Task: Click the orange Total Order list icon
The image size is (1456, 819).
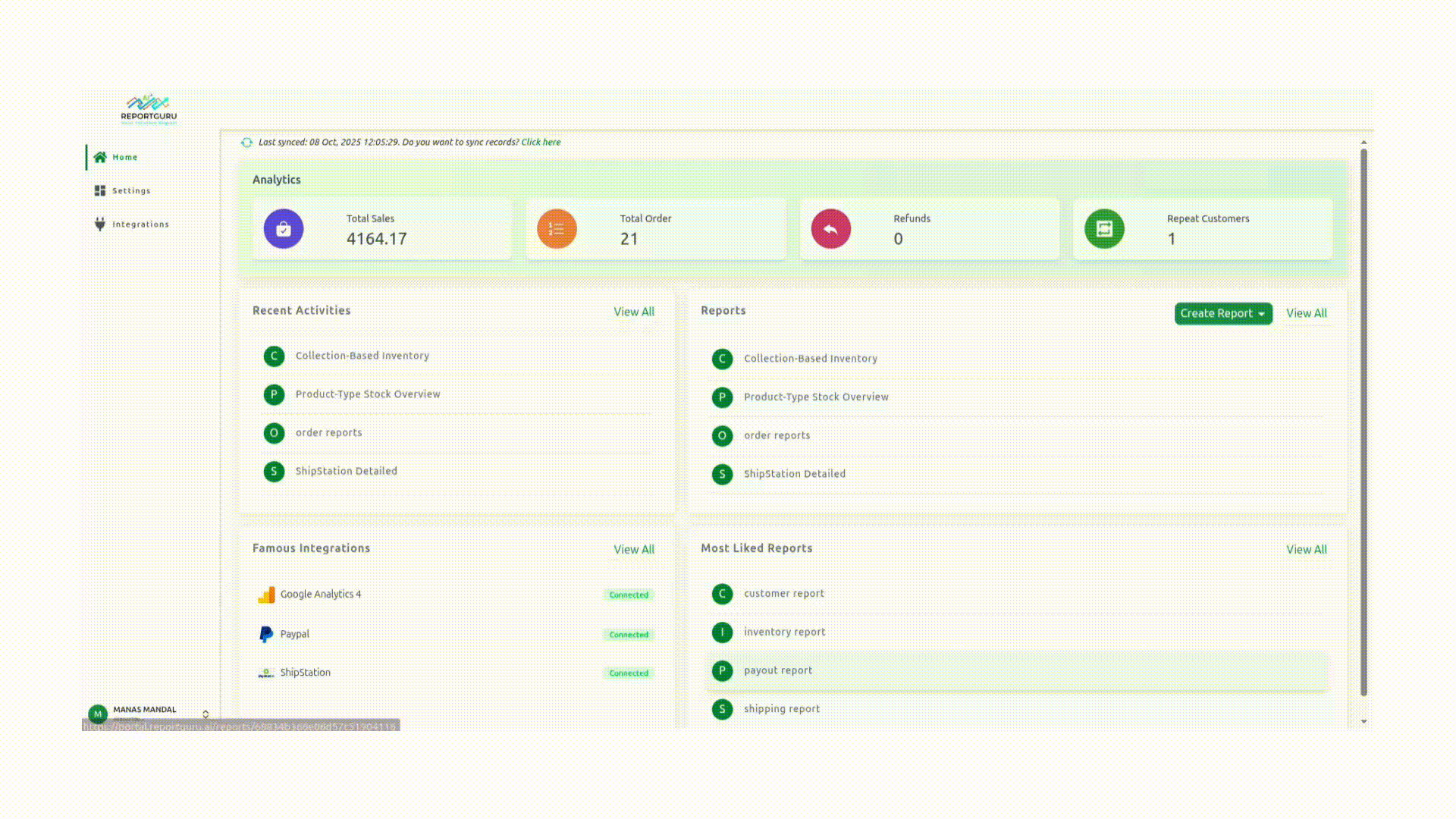Action: (x=557, y=229)
